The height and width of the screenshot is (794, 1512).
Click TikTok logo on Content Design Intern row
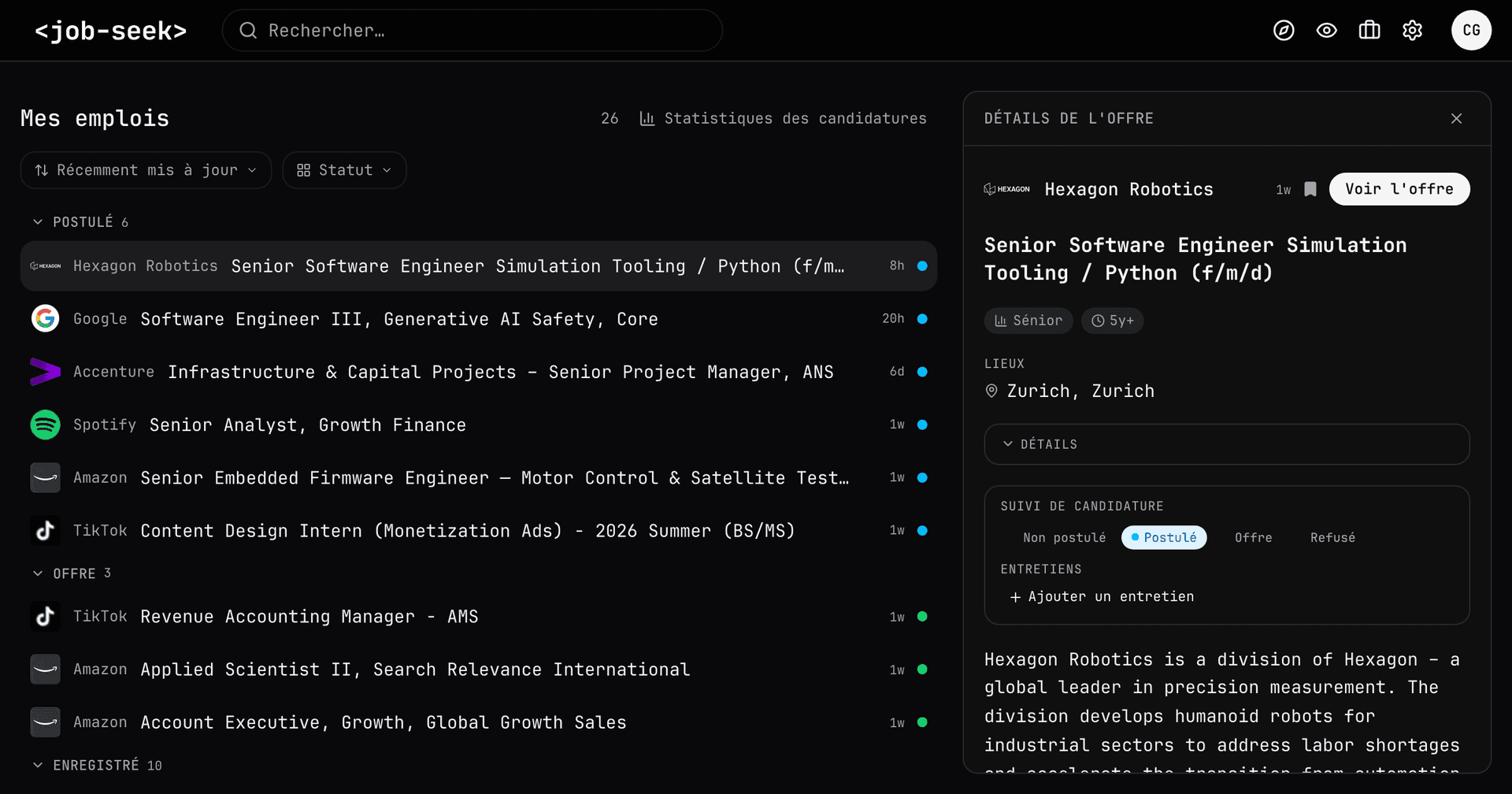46,530
